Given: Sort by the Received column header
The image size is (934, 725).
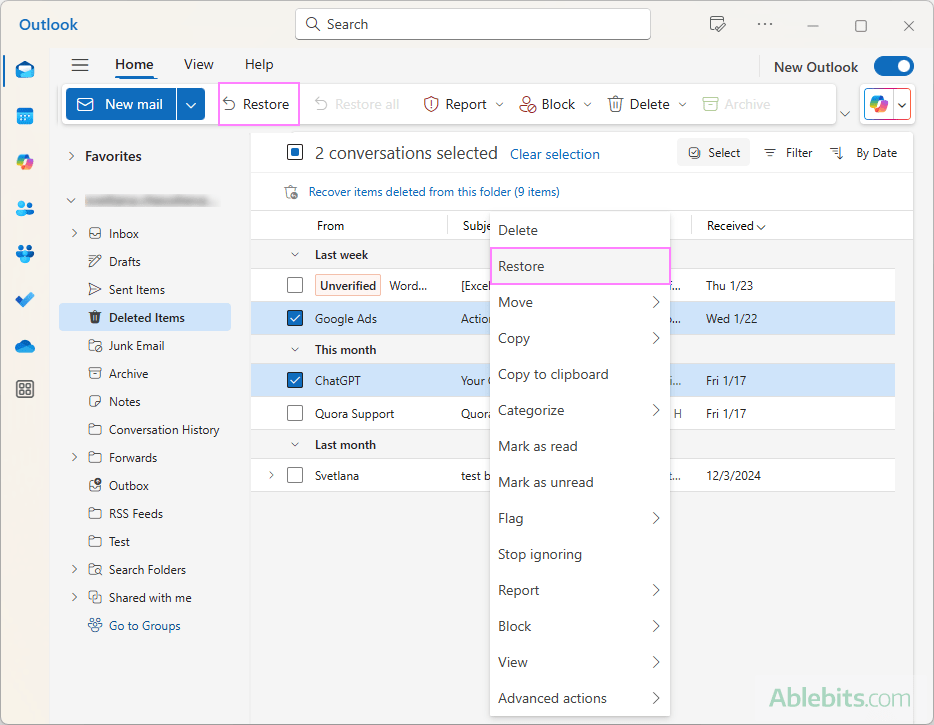Looking at the screenshot, I should tap(736, 226).
